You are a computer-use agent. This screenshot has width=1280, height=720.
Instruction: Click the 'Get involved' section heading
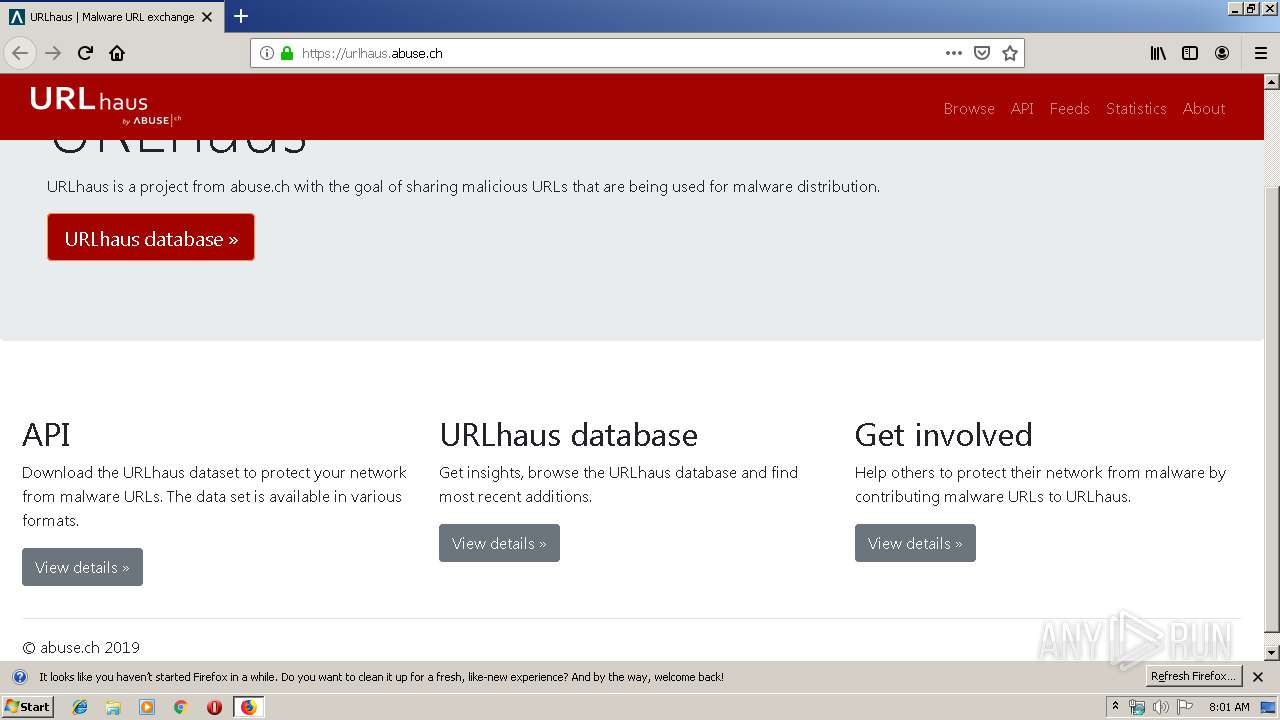pos(943,435)
